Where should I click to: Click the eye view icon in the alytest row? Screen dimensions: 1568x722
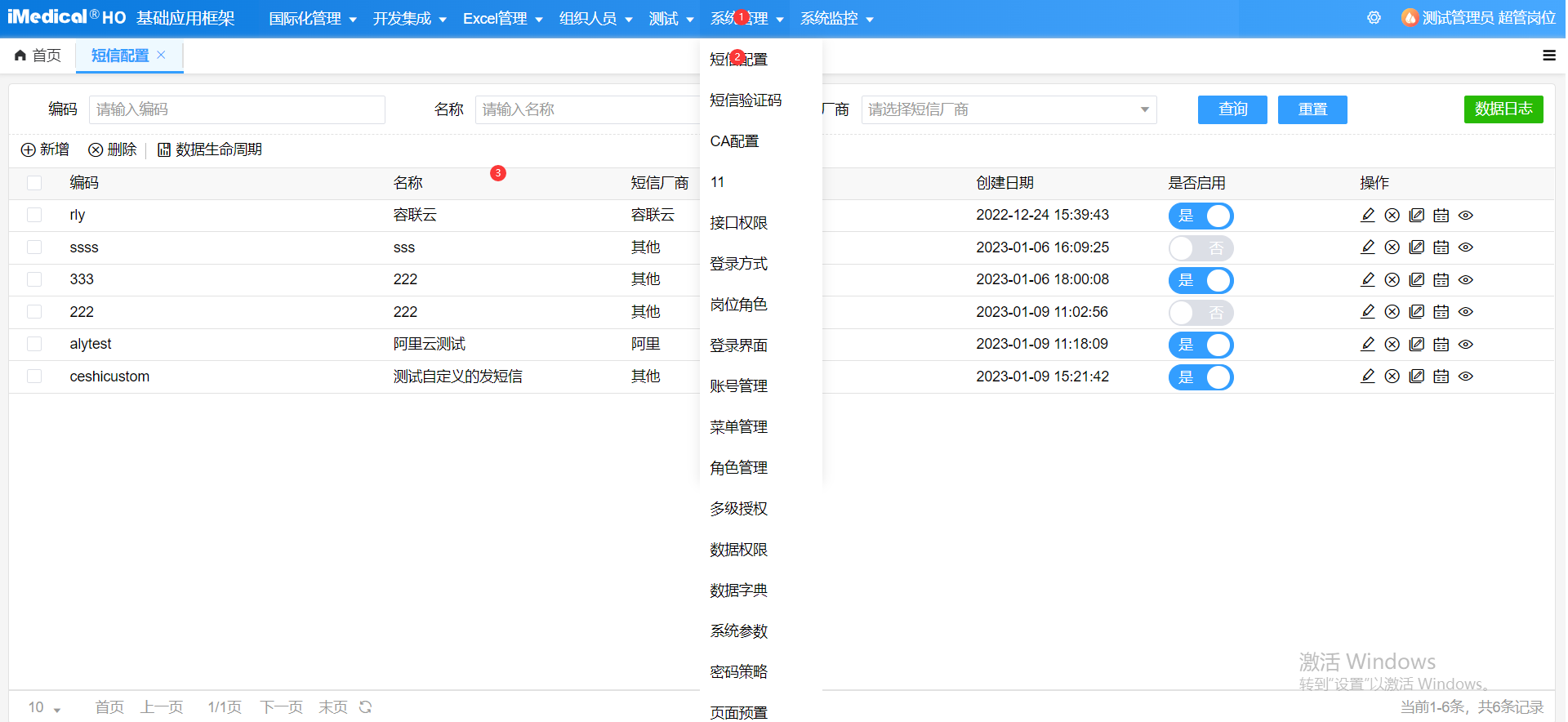point(1466,345)
